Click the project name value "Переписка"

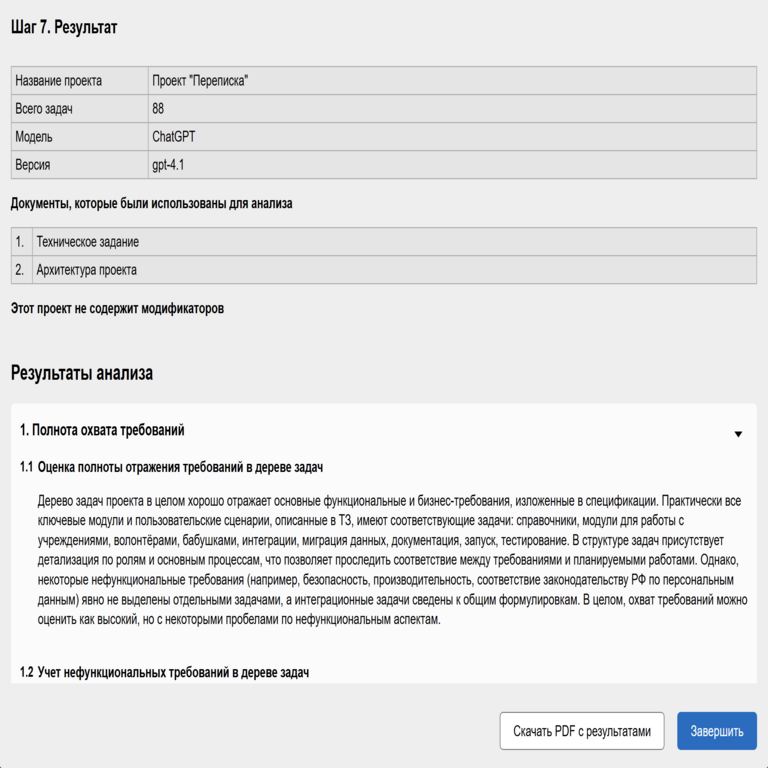(x=199, y=80)
